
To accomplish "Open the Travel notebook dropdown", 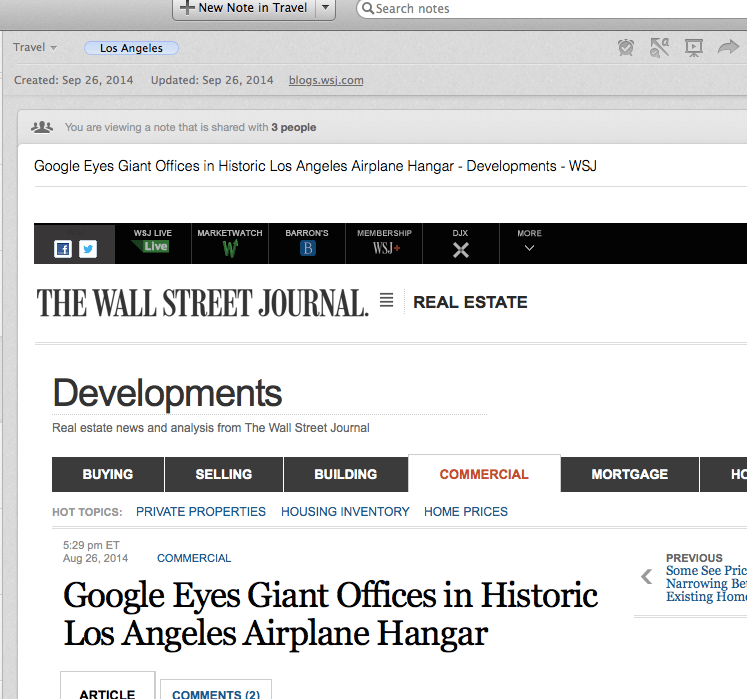I will tap(35, 48).
